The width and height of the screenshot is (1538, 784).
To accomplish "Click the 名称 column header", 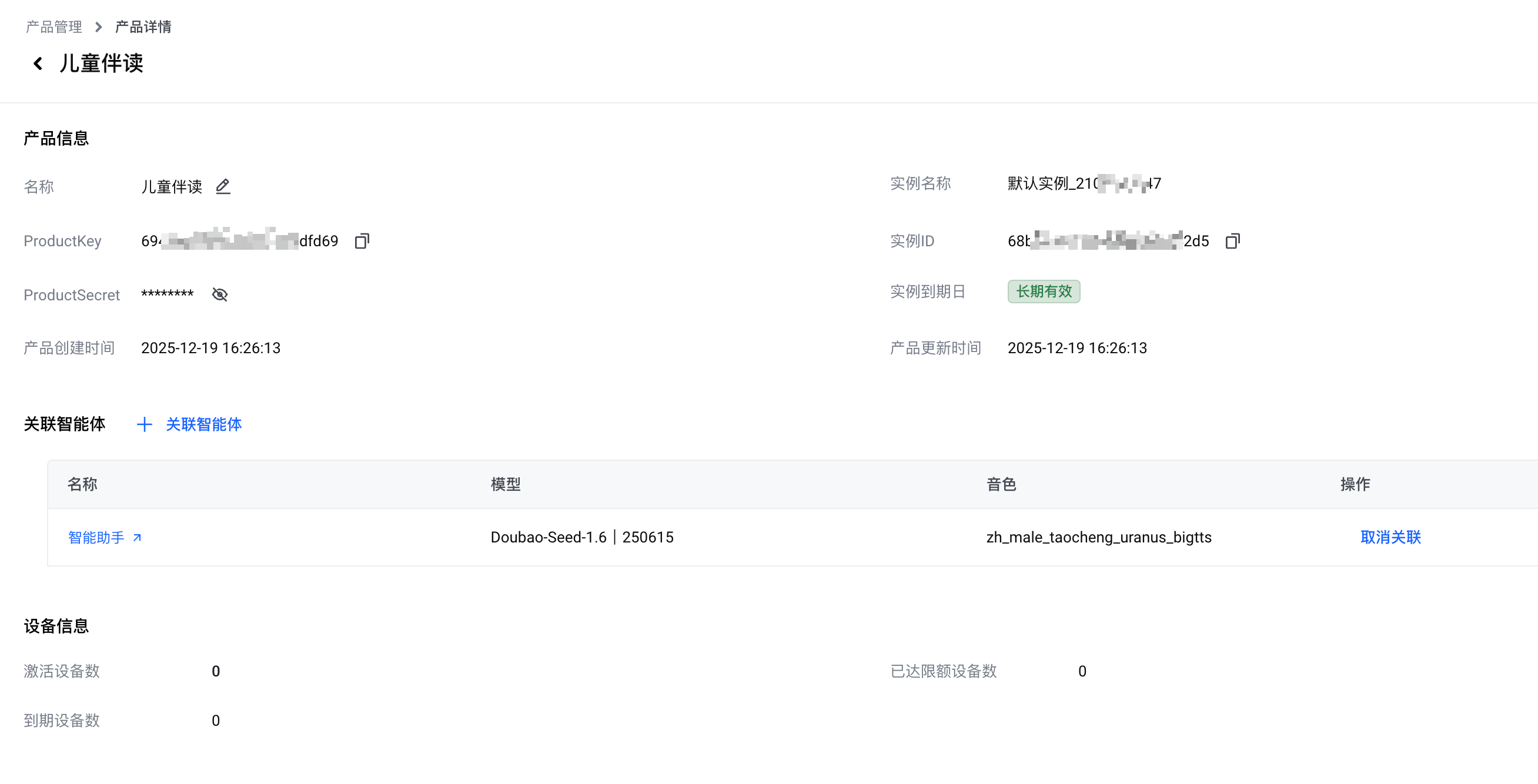I will coord(82,484).
